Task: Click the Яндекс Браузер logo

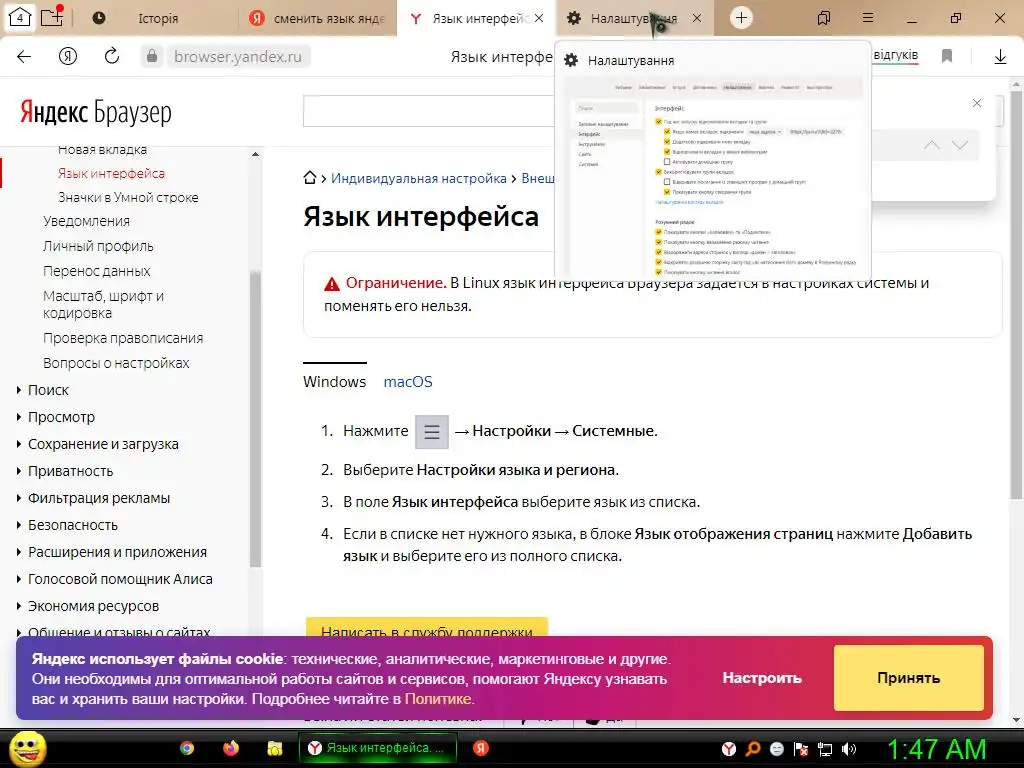Action: [x=95, y=112]
